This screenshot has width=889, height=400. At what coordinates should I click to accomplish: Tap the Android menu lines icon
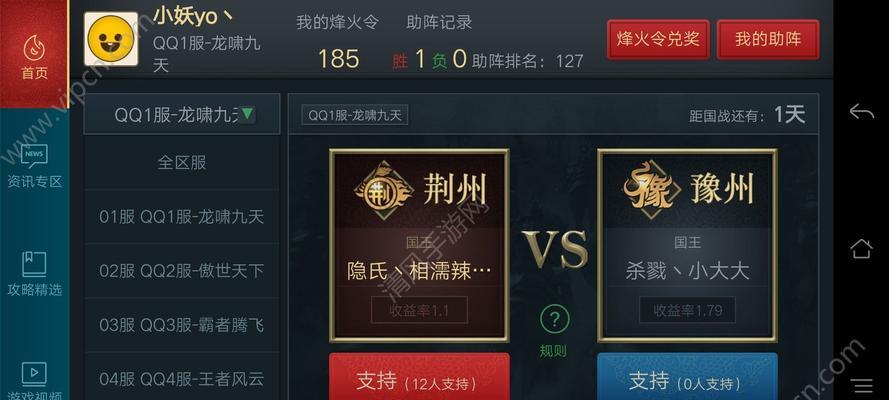[x=862, y=386]
